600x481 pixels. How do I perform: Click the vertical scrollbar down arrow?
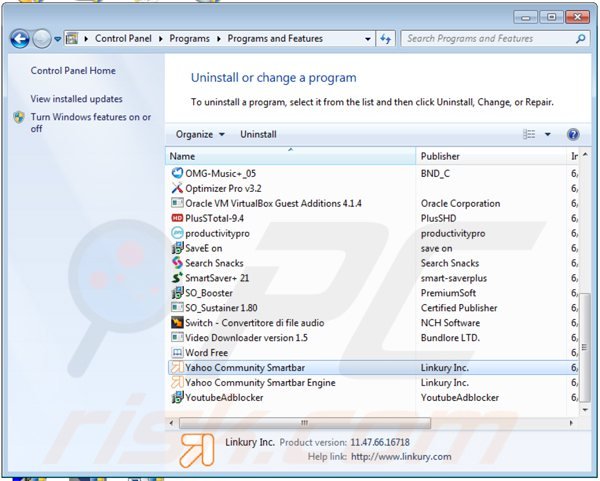pos(585,409)
